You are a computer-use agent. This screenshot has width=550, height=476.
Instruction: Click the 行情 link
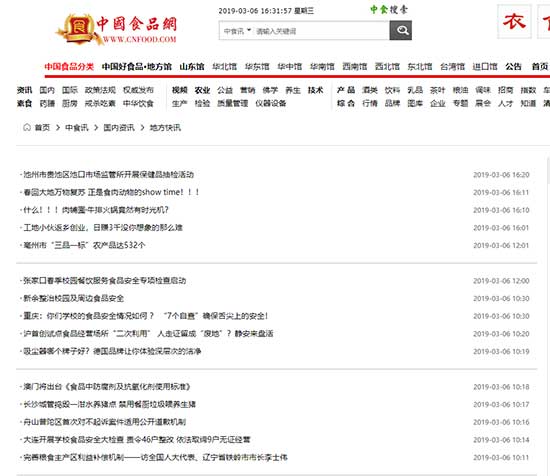pyautogui.click(x=370, y=103)
